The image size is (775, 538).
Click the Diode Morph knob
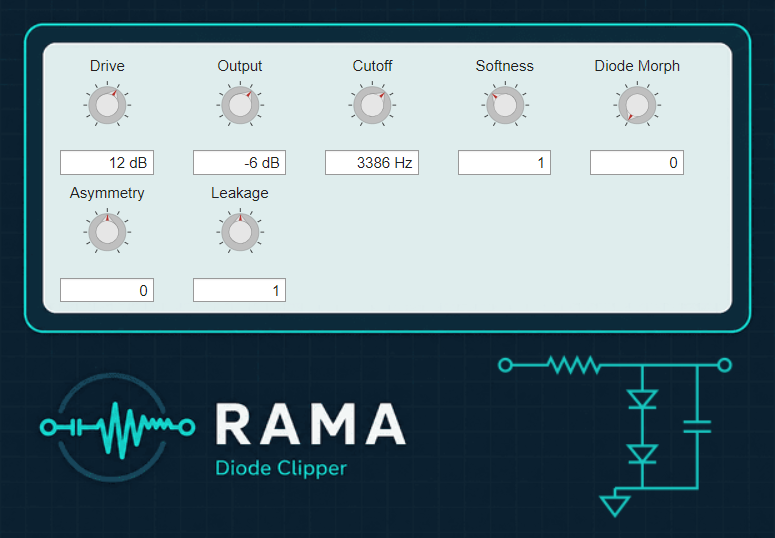637,105
